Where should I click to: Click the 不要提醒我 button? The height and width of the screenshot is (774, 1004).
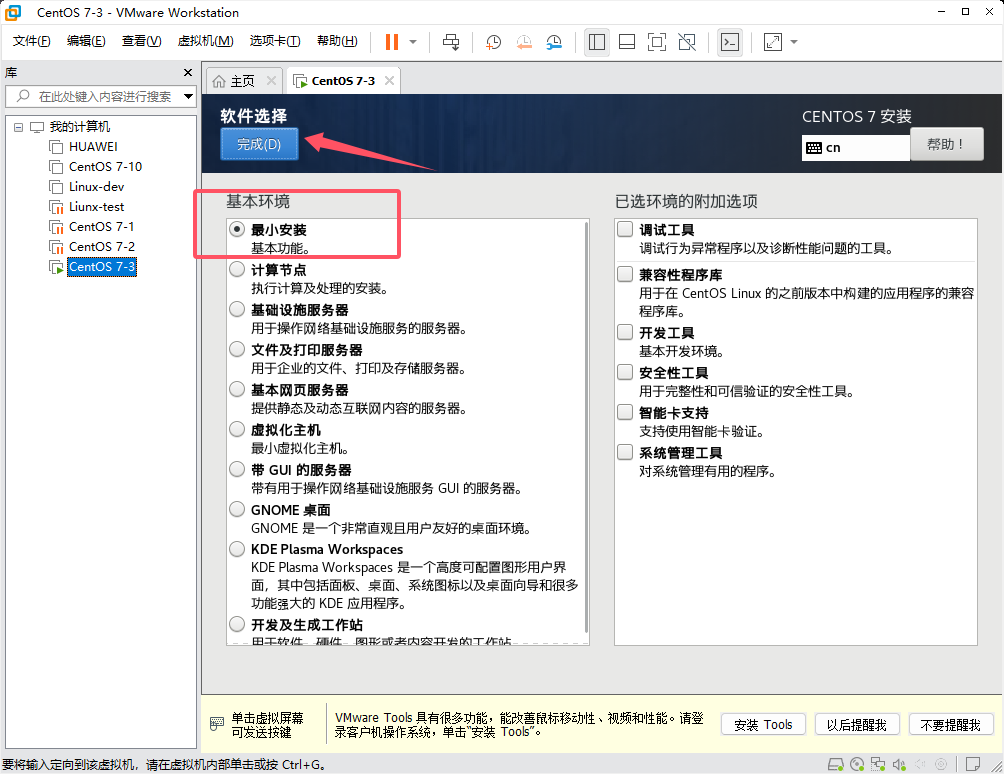point(951,725)
